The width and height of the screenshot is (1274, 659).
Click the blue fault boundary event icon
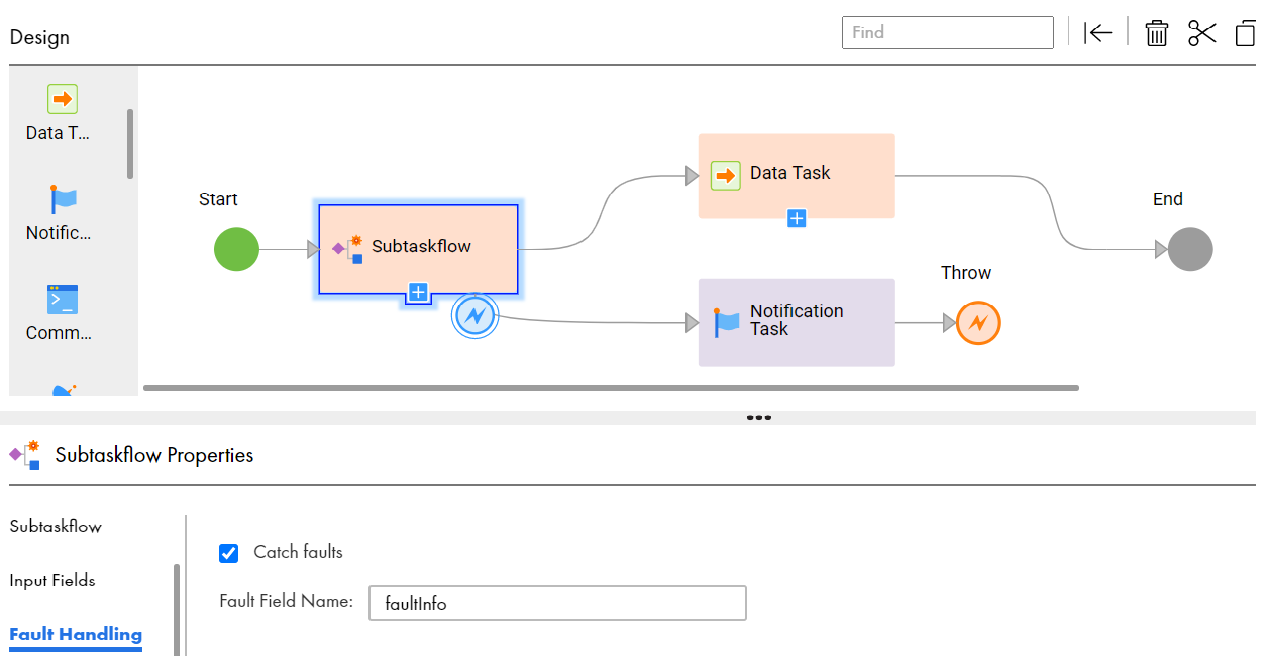pyautogui.click(x=475, y=316)
